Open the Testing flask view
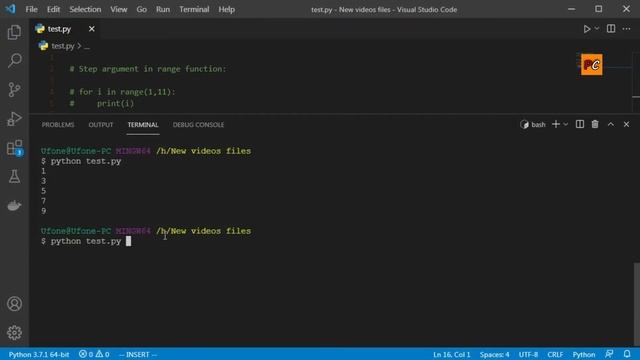The image size is (640, 360). pyautogui.click(x=14, y=176)
